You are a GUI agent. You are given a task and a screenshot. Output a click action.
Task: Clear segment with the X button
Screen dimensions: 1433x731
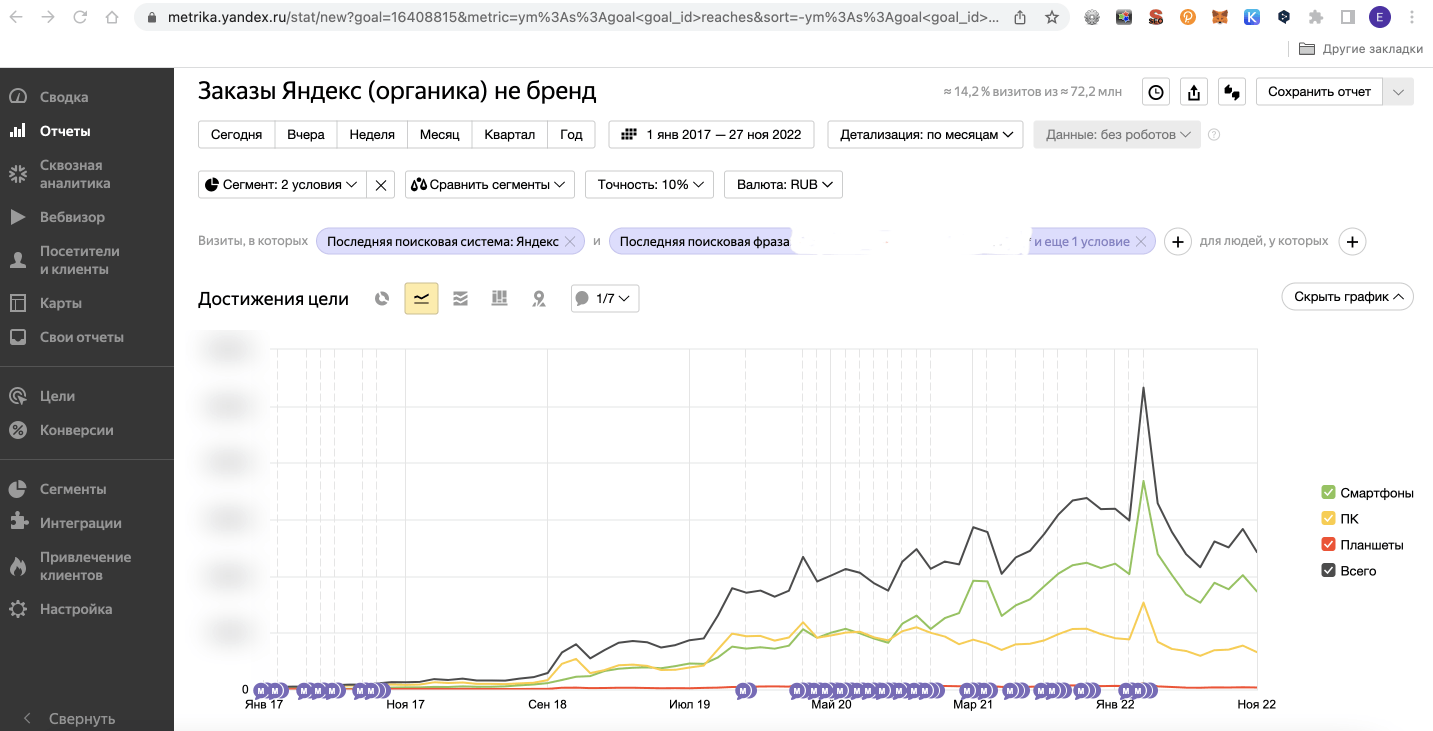(x=381, y=185)
